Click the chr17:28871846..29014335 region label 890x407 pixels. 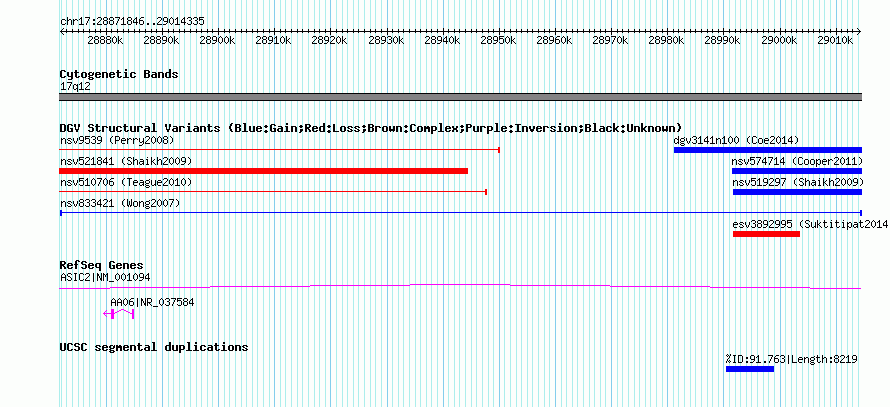132,22
